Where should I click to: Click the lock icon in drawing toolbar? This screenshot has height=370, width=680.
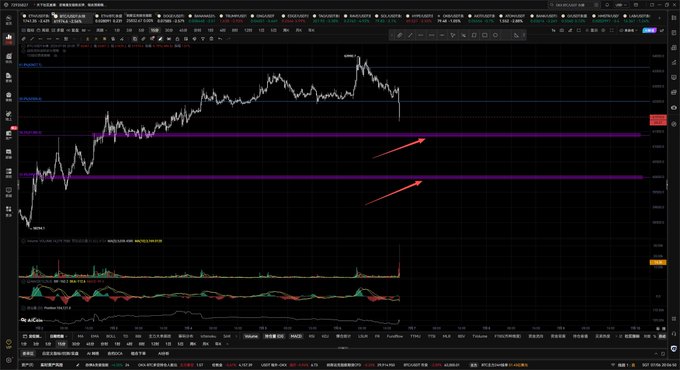[177, 39]
